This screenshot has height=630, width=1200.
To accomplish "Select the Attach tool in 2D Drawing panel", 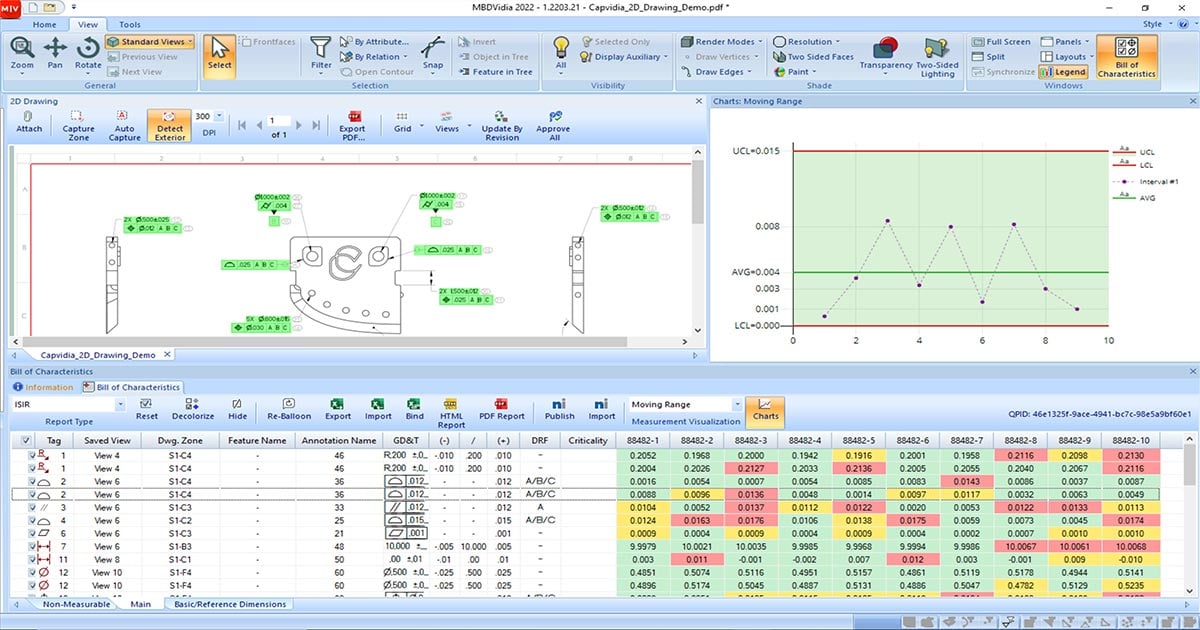I will pyautogui.click(x=28, y=122).
